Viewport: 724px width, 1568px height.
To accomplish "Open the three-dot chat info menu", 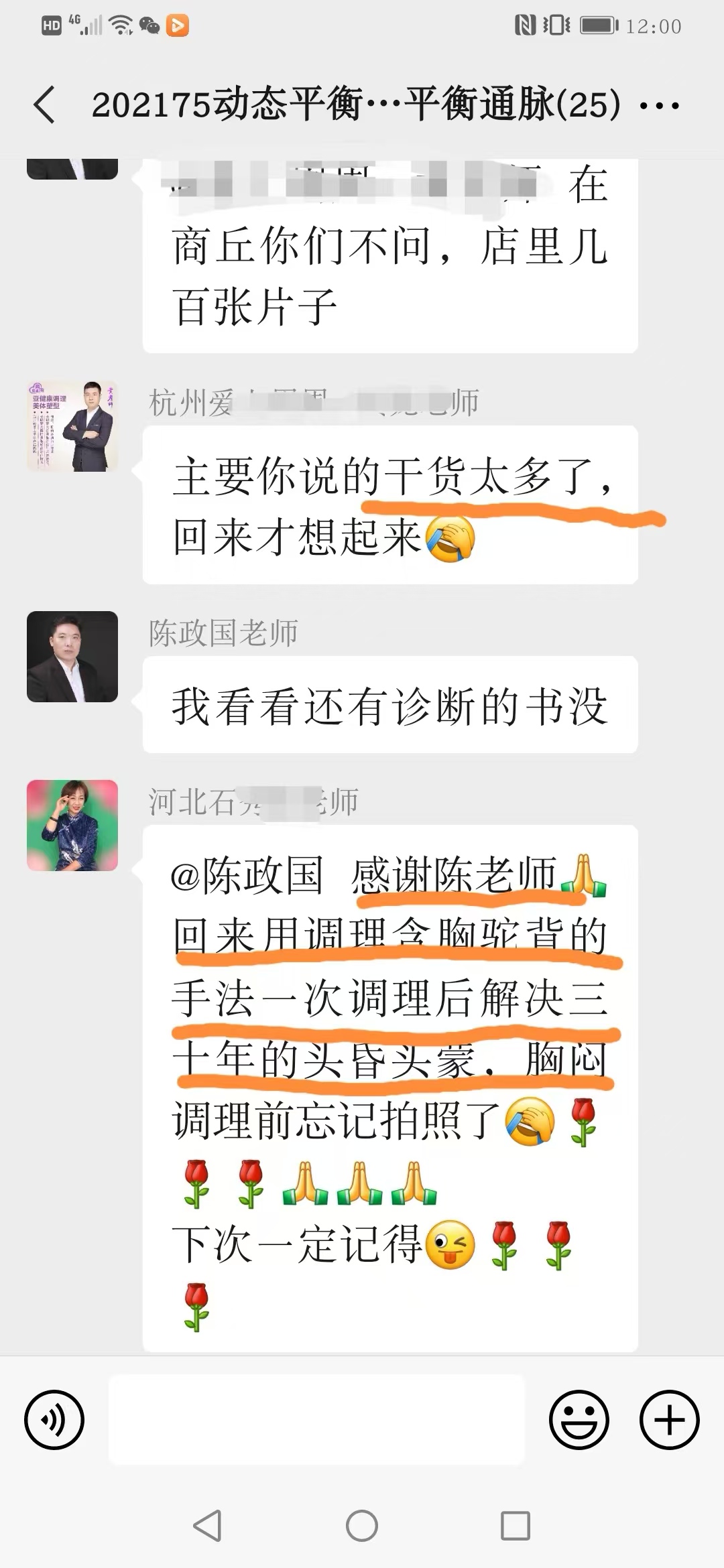I will tap(660, 106).
